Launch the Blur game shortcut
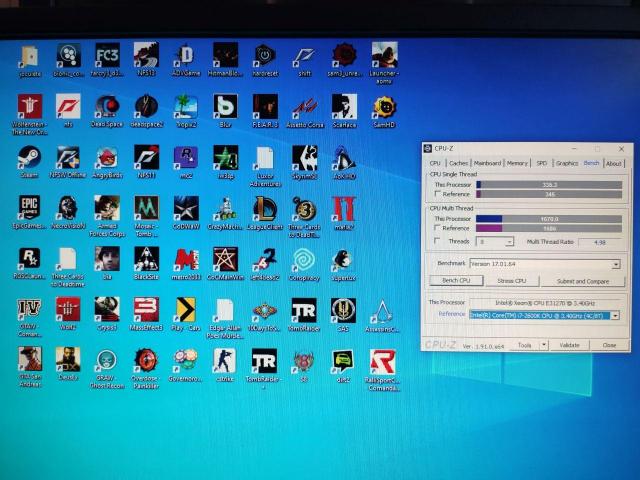 click(225, 111)
